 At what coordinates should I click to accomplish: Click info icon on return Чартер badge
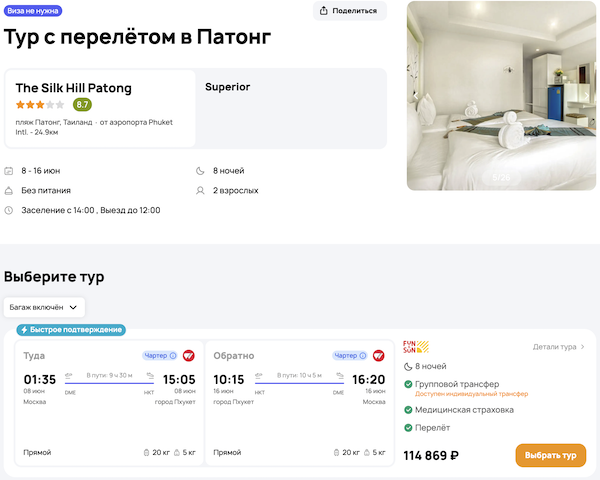coord(362,355)
